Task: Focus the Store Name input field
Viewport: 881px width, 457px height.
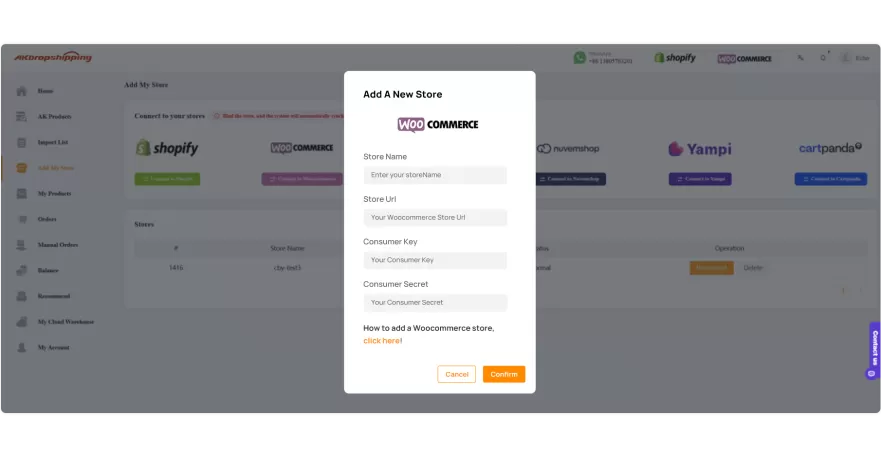Action: (435, 175)
